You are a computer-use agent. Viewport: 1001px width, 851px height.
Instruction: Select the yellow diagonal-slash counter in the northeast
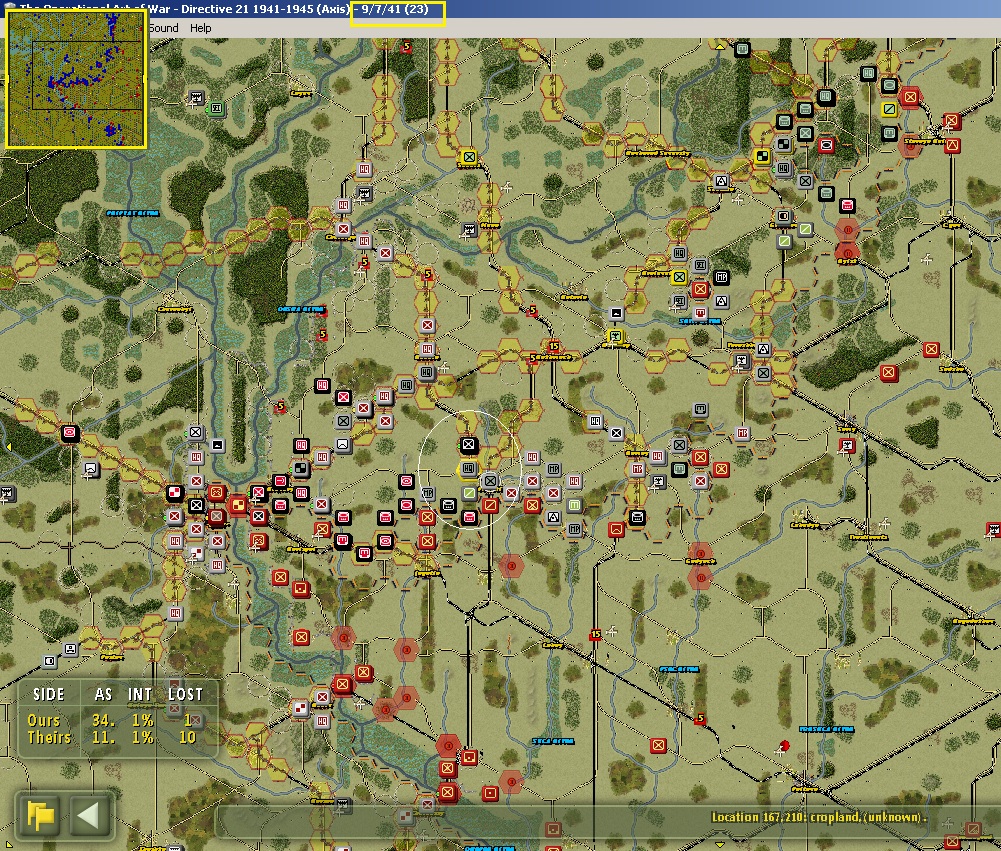(889, 109)
